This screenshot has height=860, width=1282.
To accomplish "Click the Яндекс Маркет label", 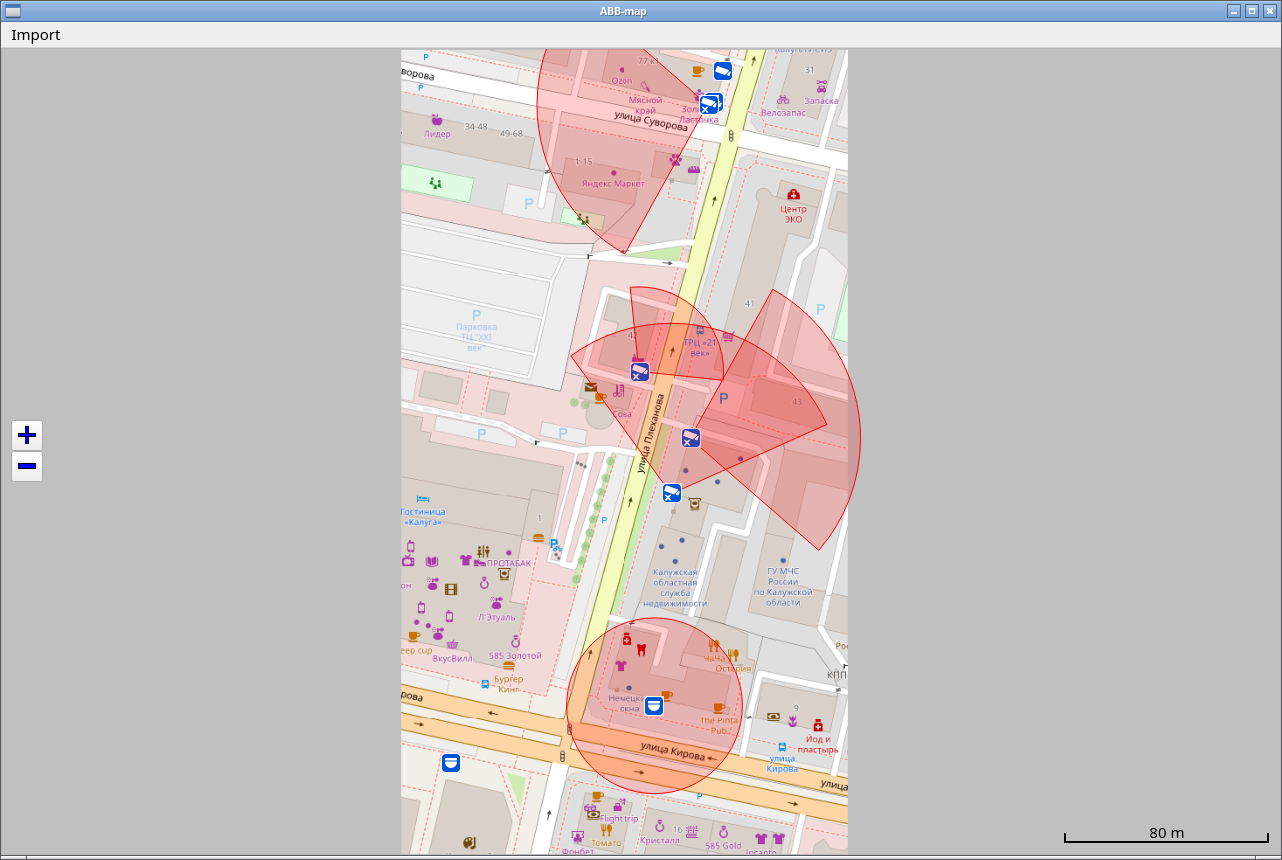I will [613, 184].
